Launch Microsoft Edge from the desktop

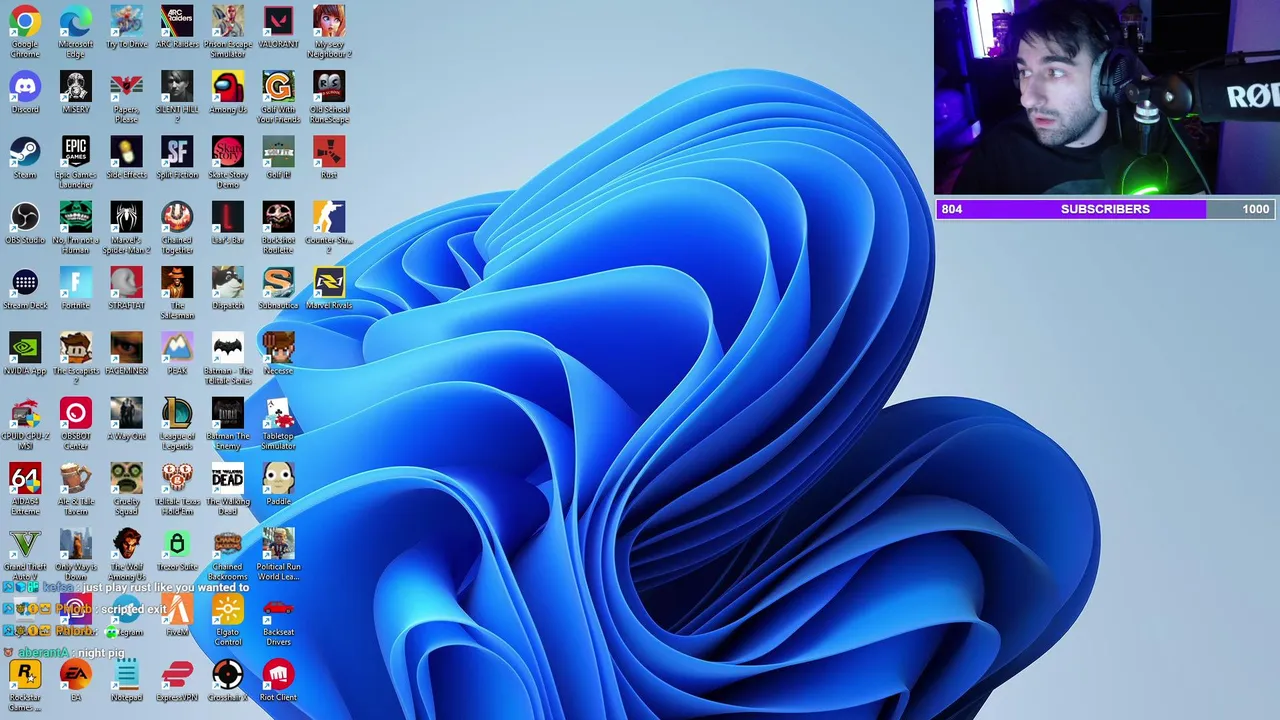click(x=76, y=21)
